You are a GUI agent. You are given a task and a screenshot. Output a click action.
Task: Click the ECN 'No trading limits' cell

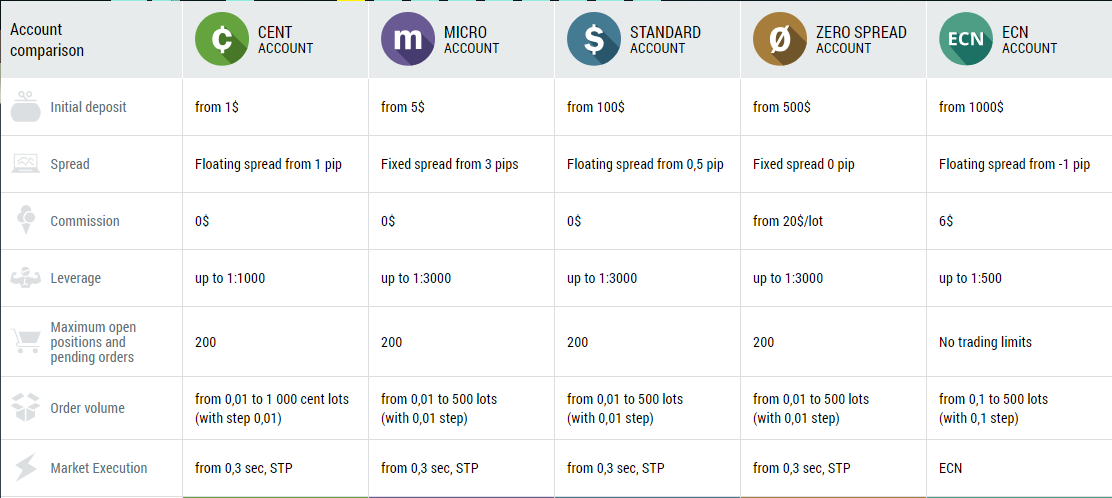pyautogui.click(x=1019, y=342)
